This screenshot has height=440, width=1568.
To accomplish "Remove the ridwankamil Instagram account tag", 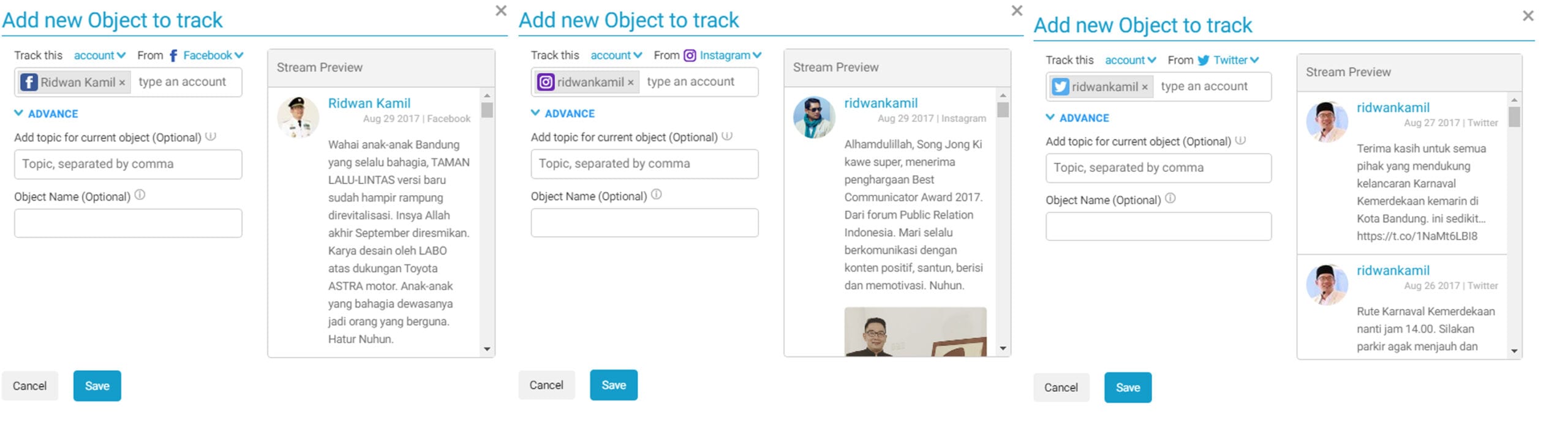I will click(630, 83).
